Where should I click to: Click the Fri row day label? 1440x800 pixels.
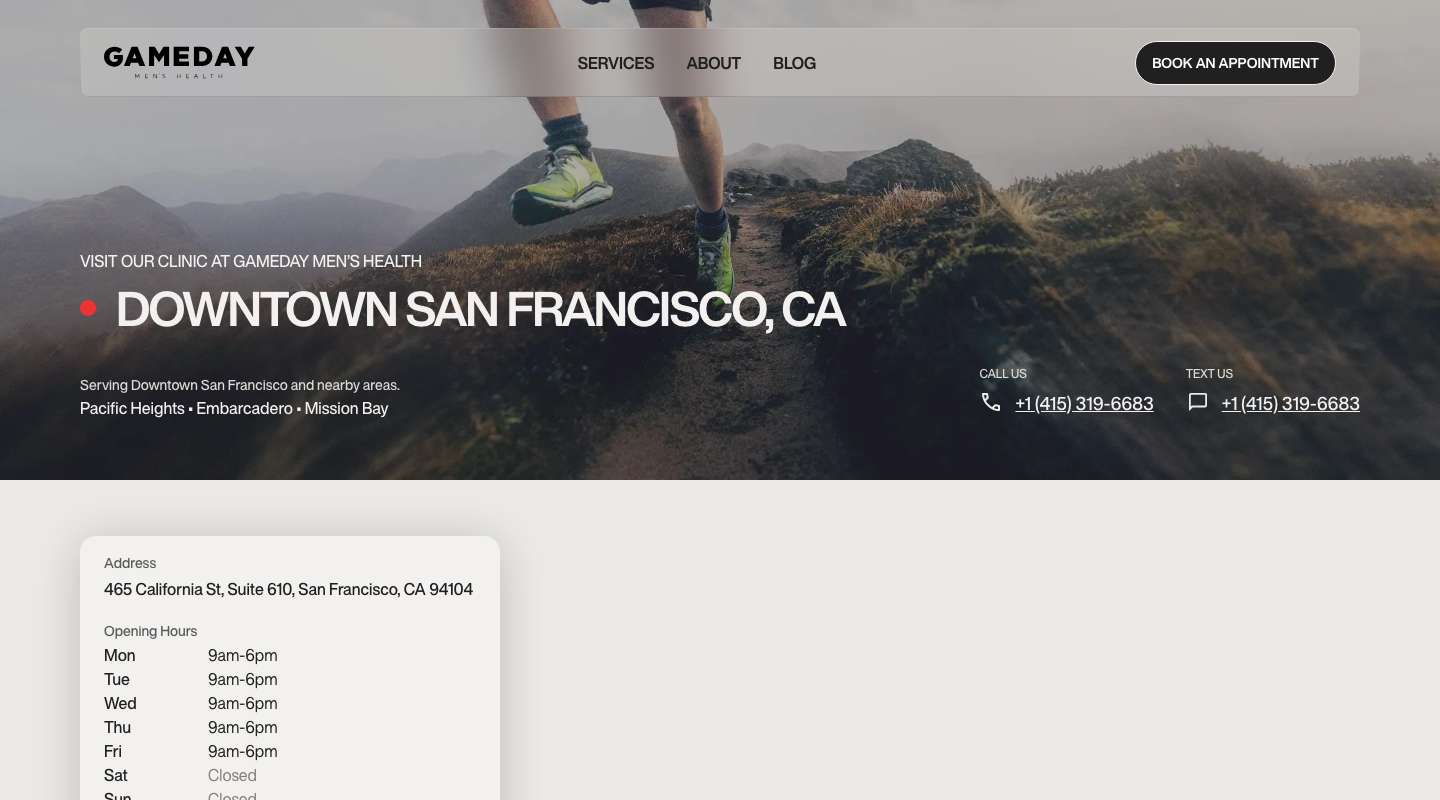coord(113,751)
